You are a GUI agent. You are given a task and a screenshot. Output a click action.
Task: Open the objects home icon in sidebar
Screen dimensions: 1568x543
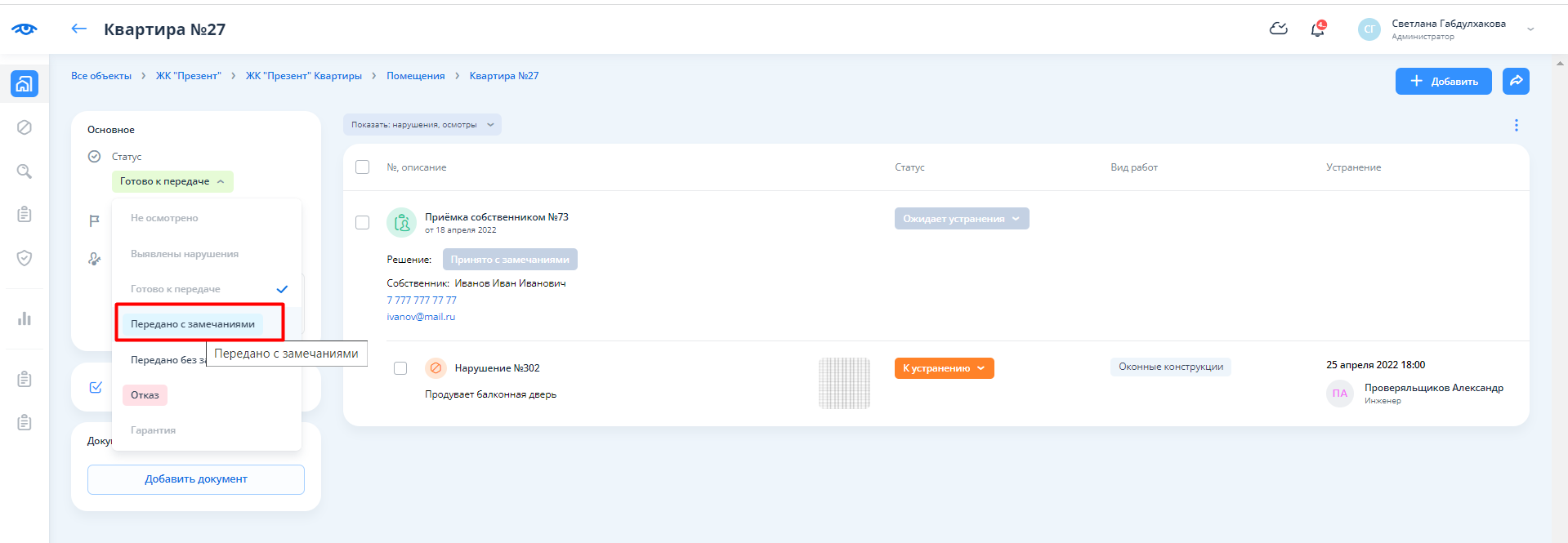click(24, 83)
